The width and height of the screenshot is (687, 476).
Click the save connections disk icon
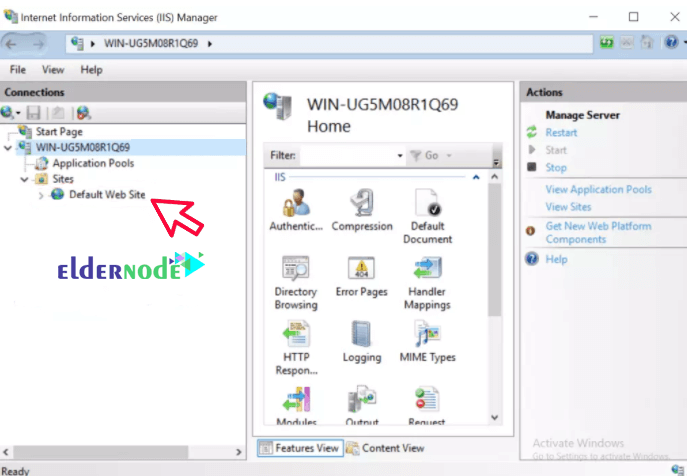pyautogui.click(x=33, y=113)
